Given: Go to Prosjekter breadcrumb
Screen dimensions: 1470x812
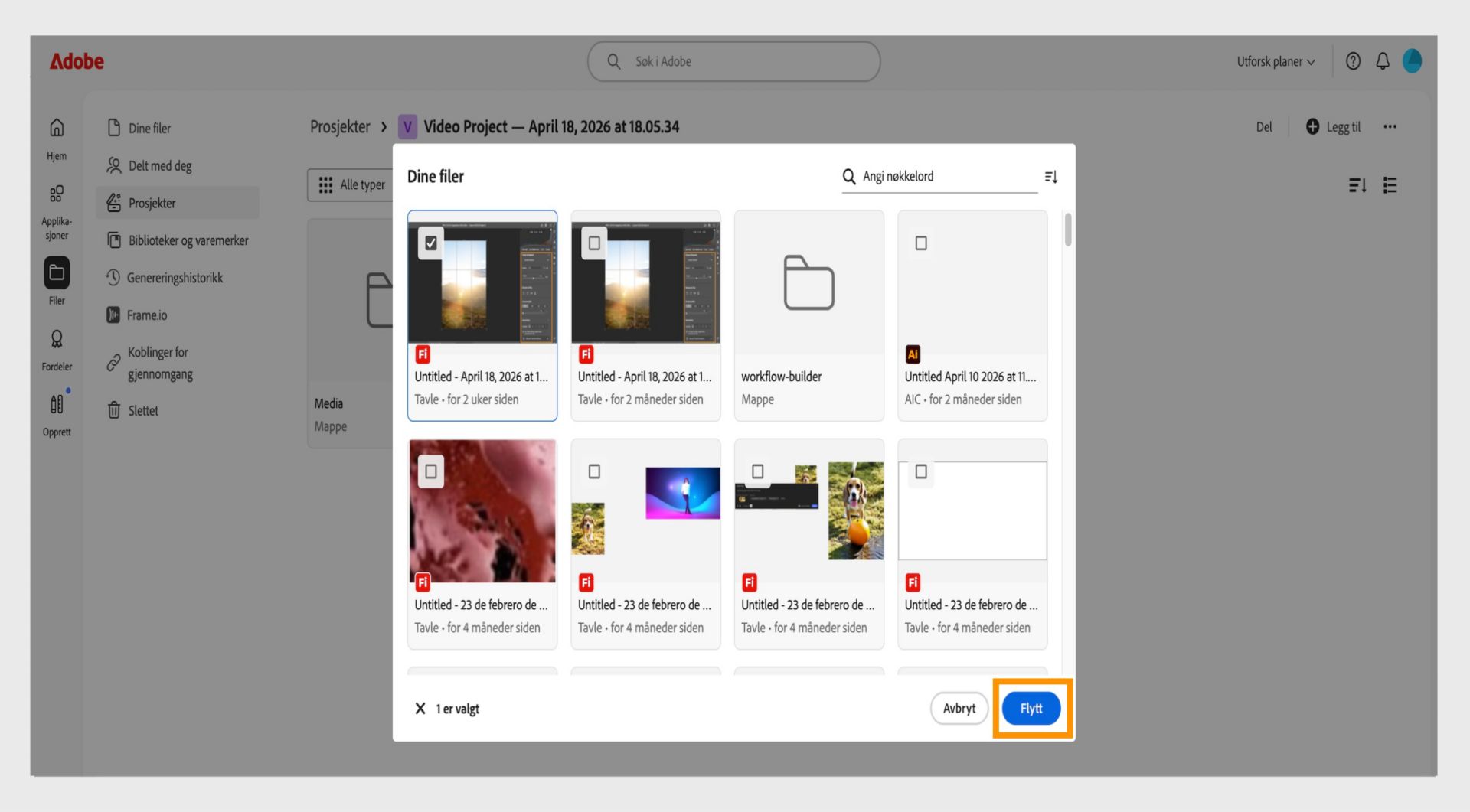Looking at the screenshot, I should pos(340,127).
